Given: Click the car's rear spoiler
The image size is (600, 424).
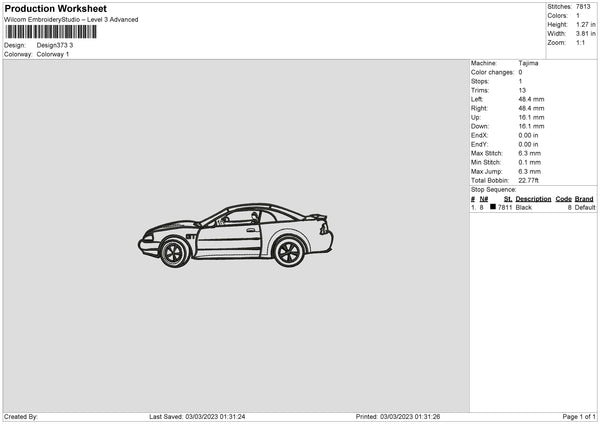Looking at the screenshot, I should (316, 218).
